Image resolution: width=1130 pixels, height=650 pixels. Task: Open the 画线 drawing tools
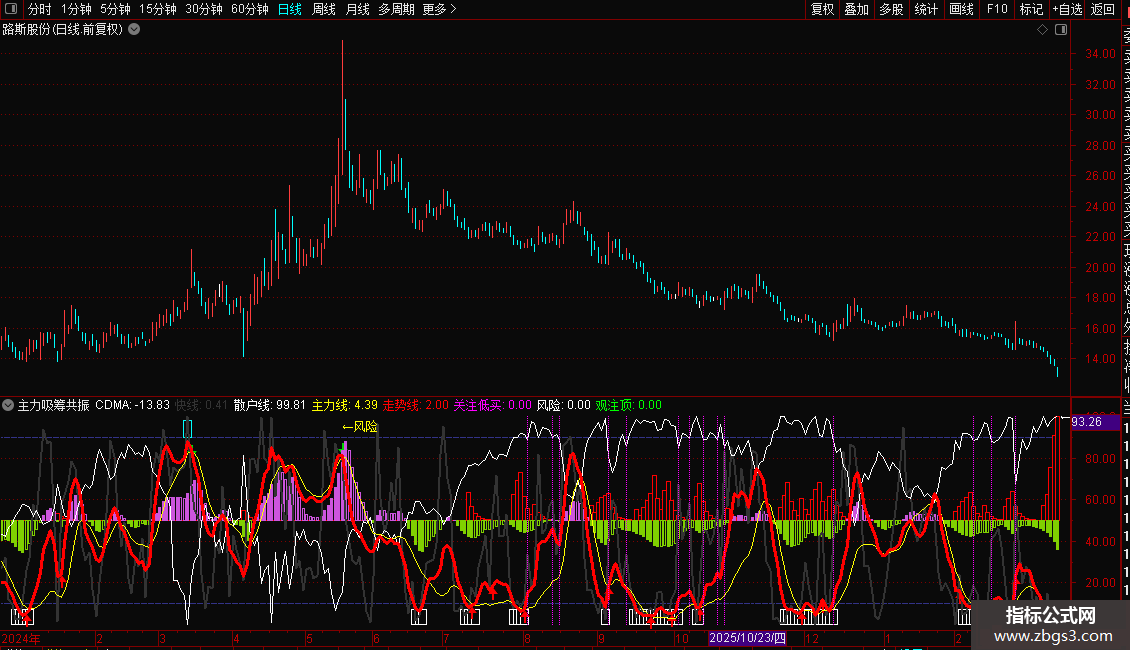pos(961,9)
